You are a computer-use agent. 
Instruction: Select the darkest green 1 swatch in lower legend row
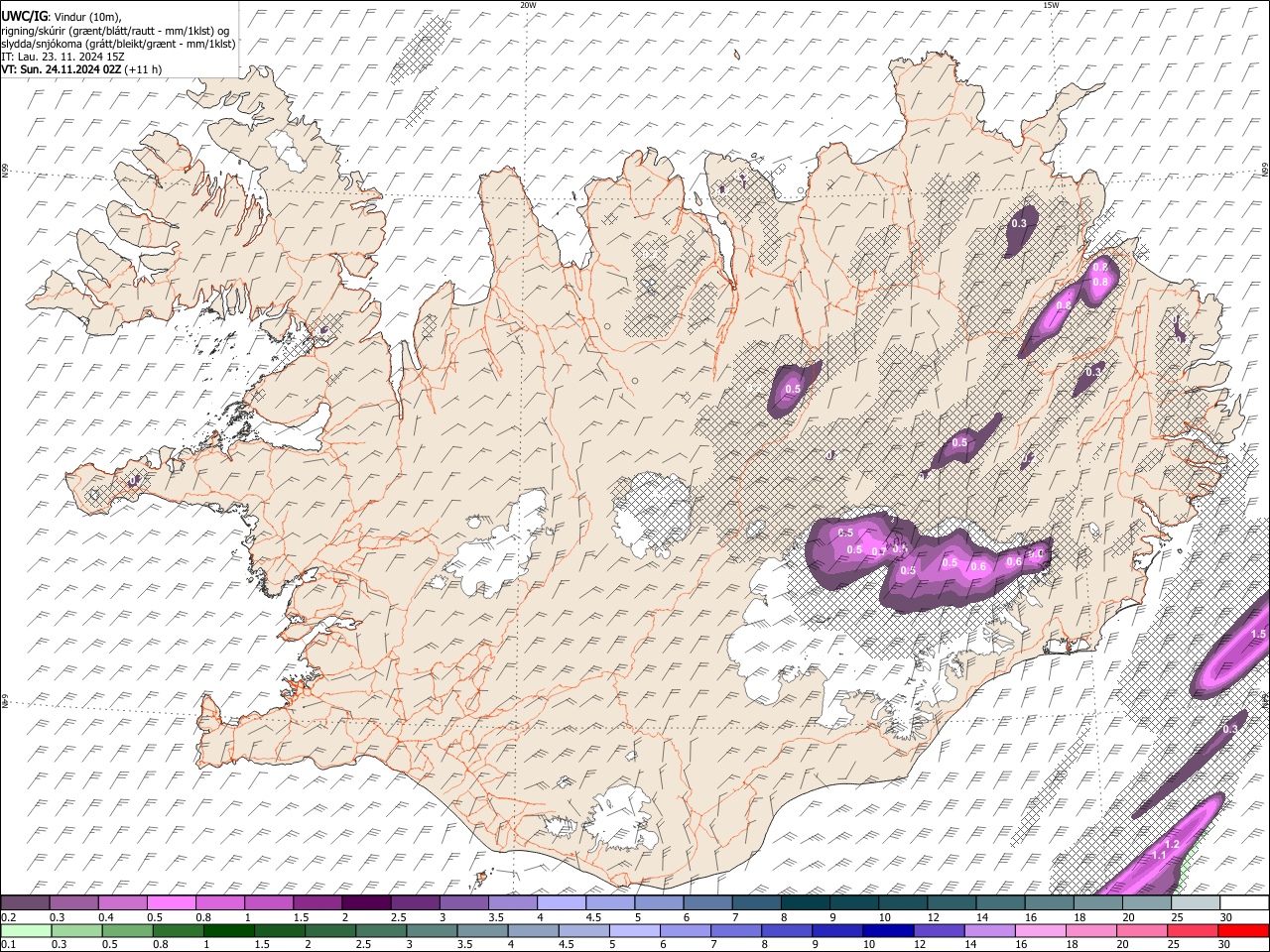point(228,930)
